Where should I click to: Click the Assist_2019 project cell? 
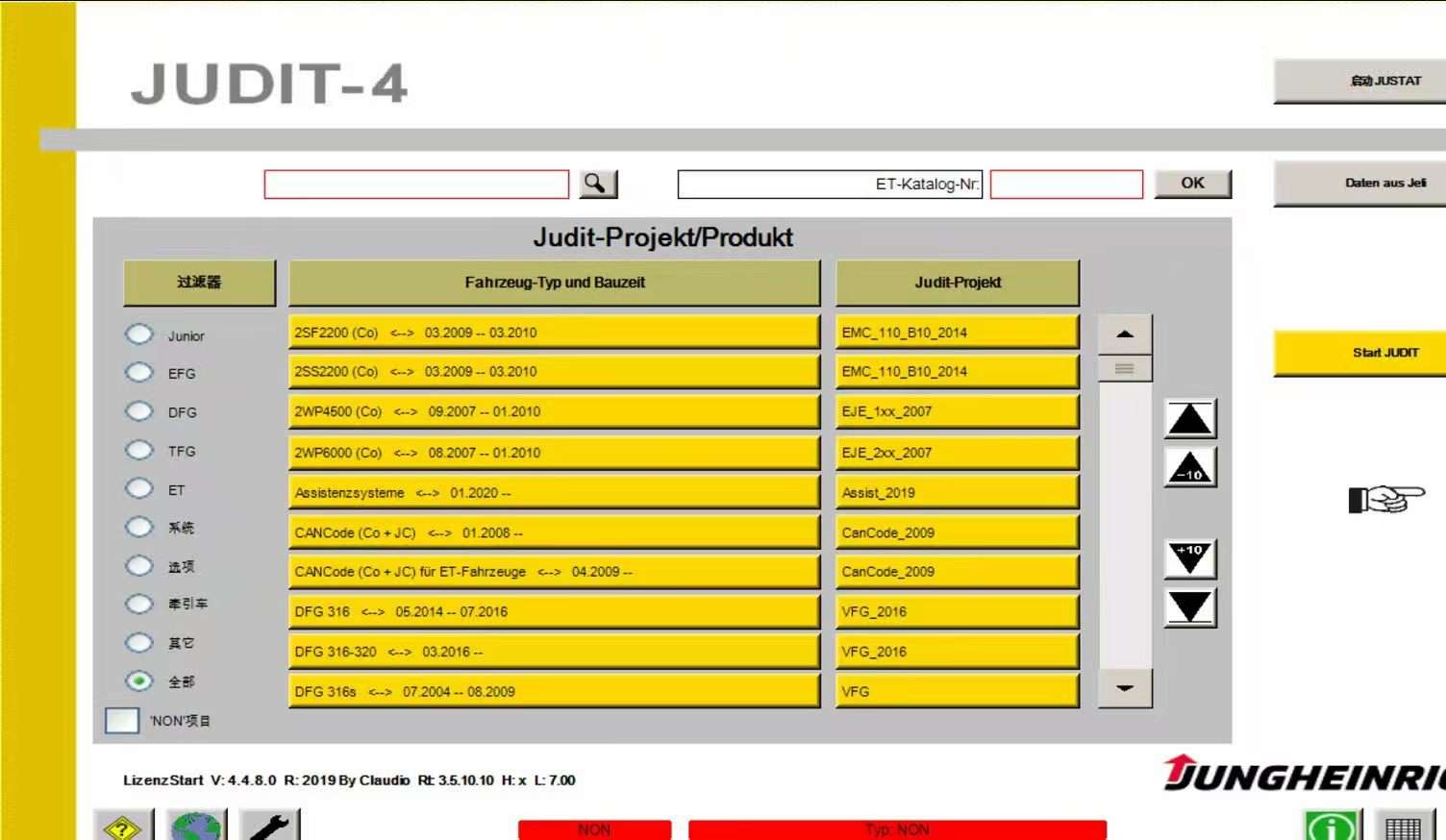click(958, 492)
